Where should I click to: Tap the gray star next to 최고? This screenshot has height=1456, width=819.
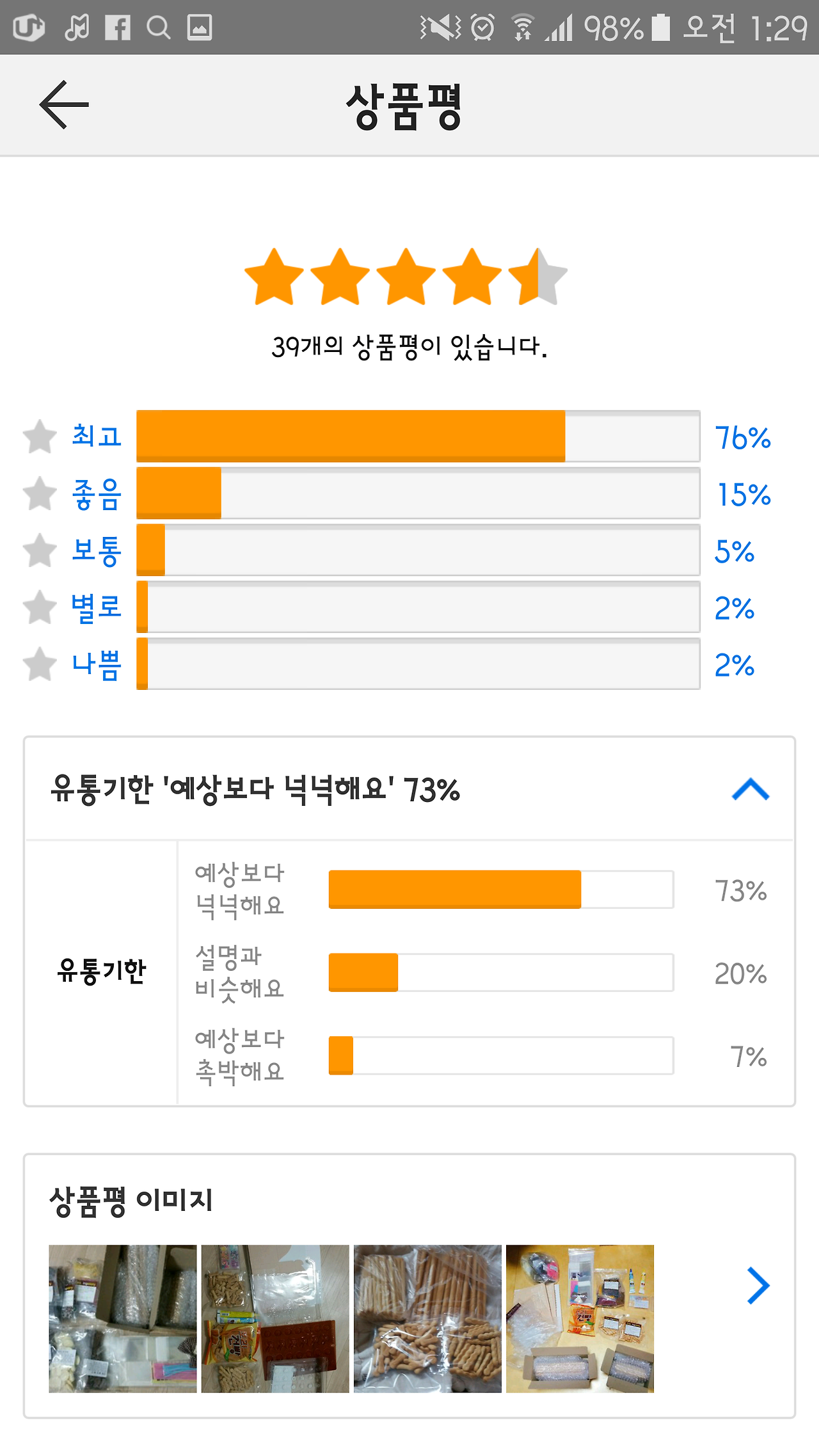point(40,436)
